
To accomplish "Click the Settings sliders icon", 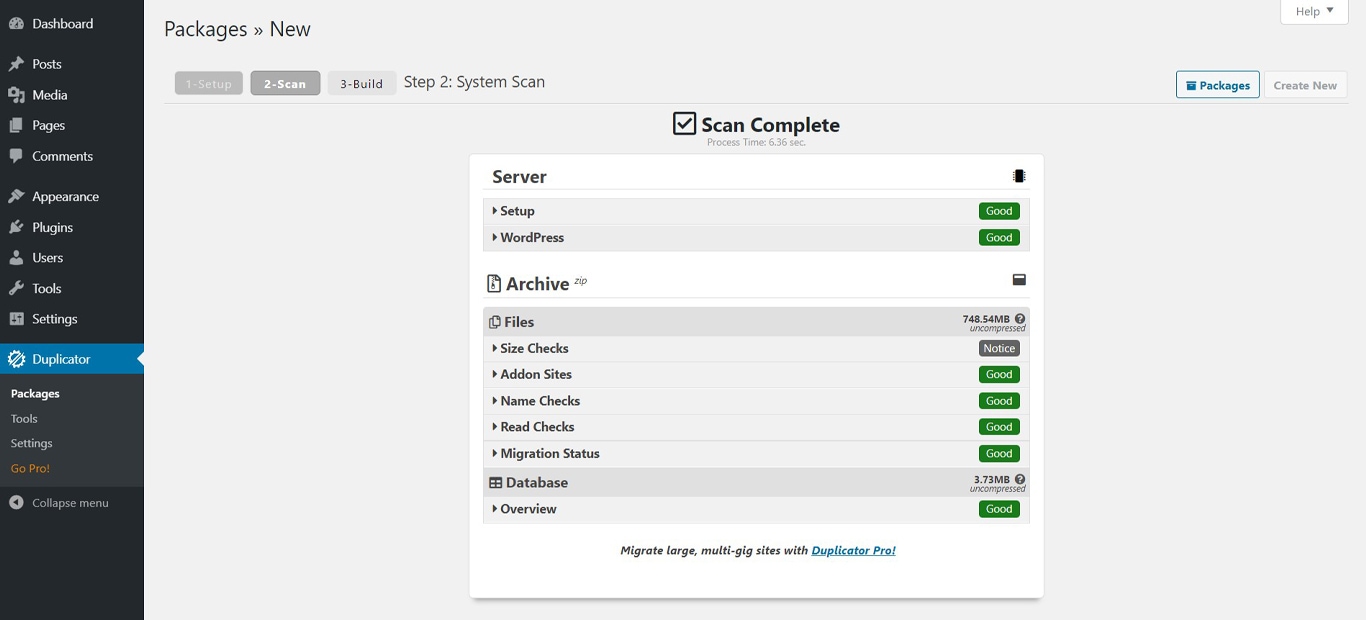I will (16, 319).
